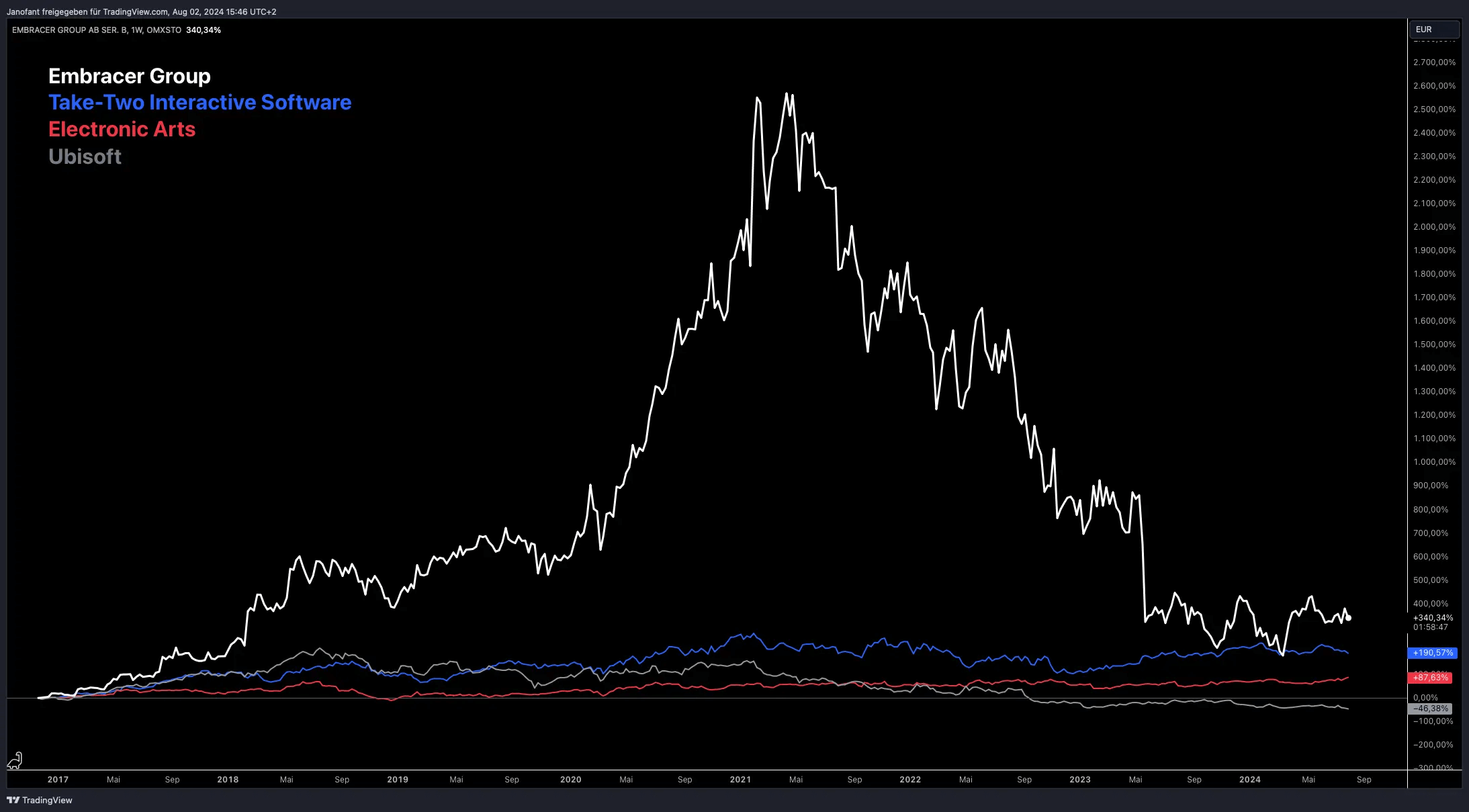The image size is (1469, 812).
Task: Click the −200,00% scale label
Action: (1433, 745)
